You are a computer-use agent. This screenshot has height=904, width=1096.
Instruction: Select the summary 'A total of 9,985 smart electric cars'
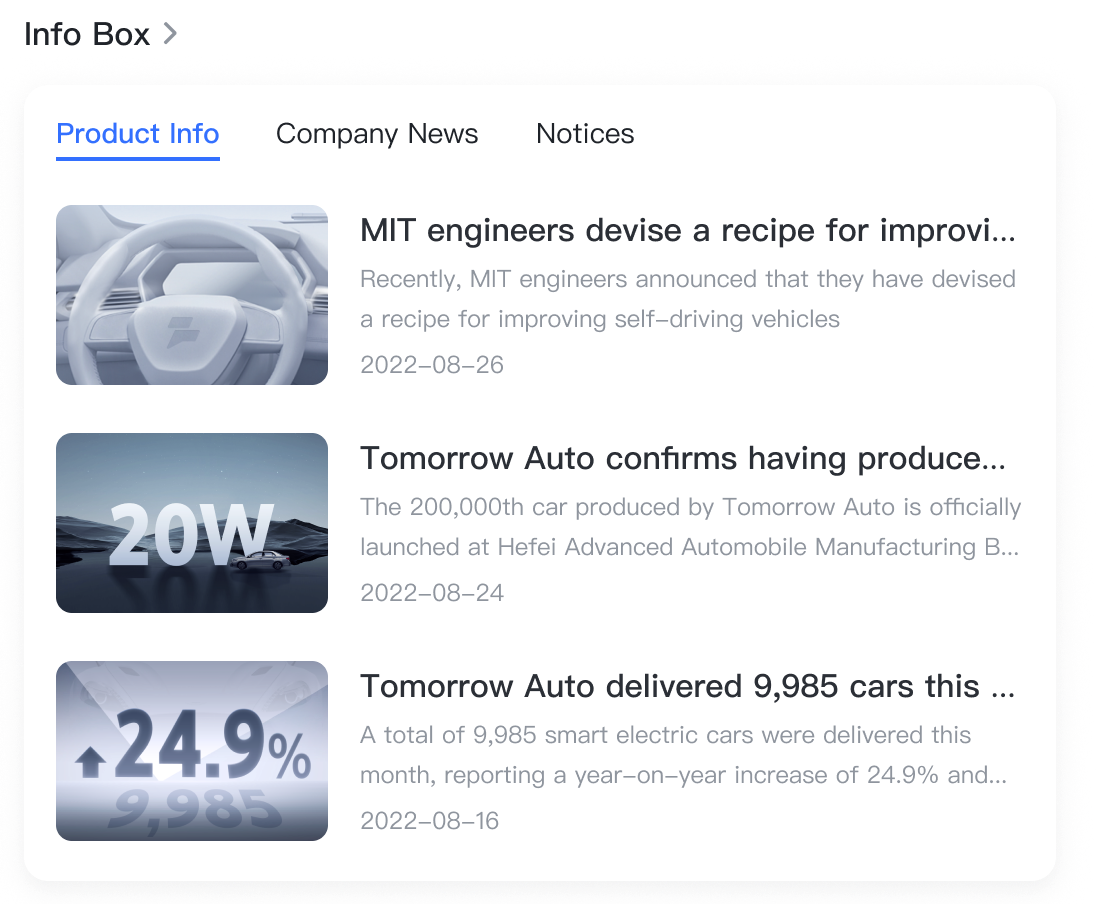point(684,754)
